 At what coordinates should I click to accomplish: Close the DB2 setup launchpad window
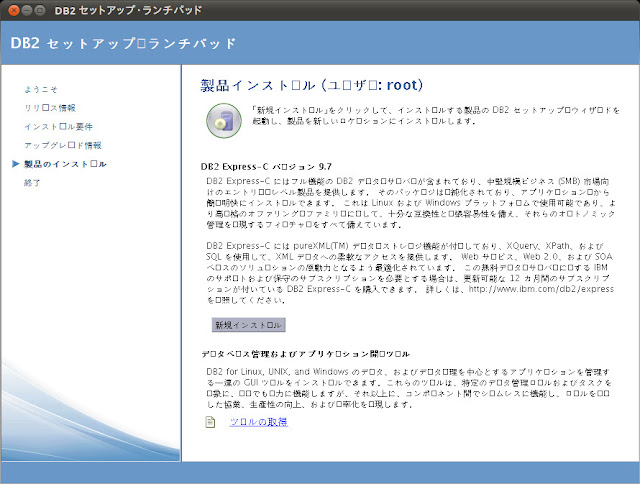(x=14, y=10)
